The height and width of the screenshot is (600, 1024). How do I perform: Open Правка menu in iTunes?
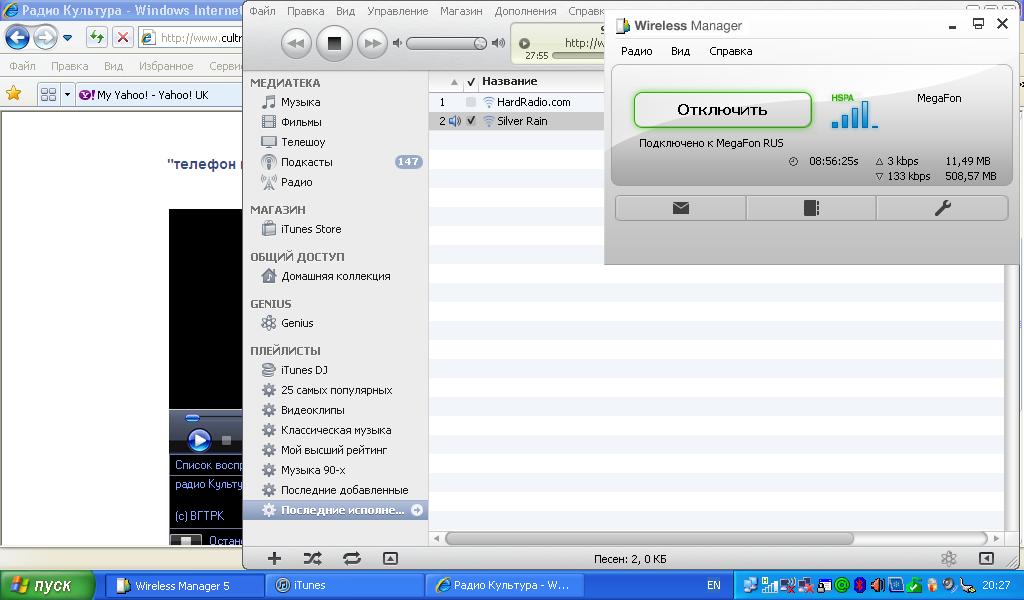point(306,11)
